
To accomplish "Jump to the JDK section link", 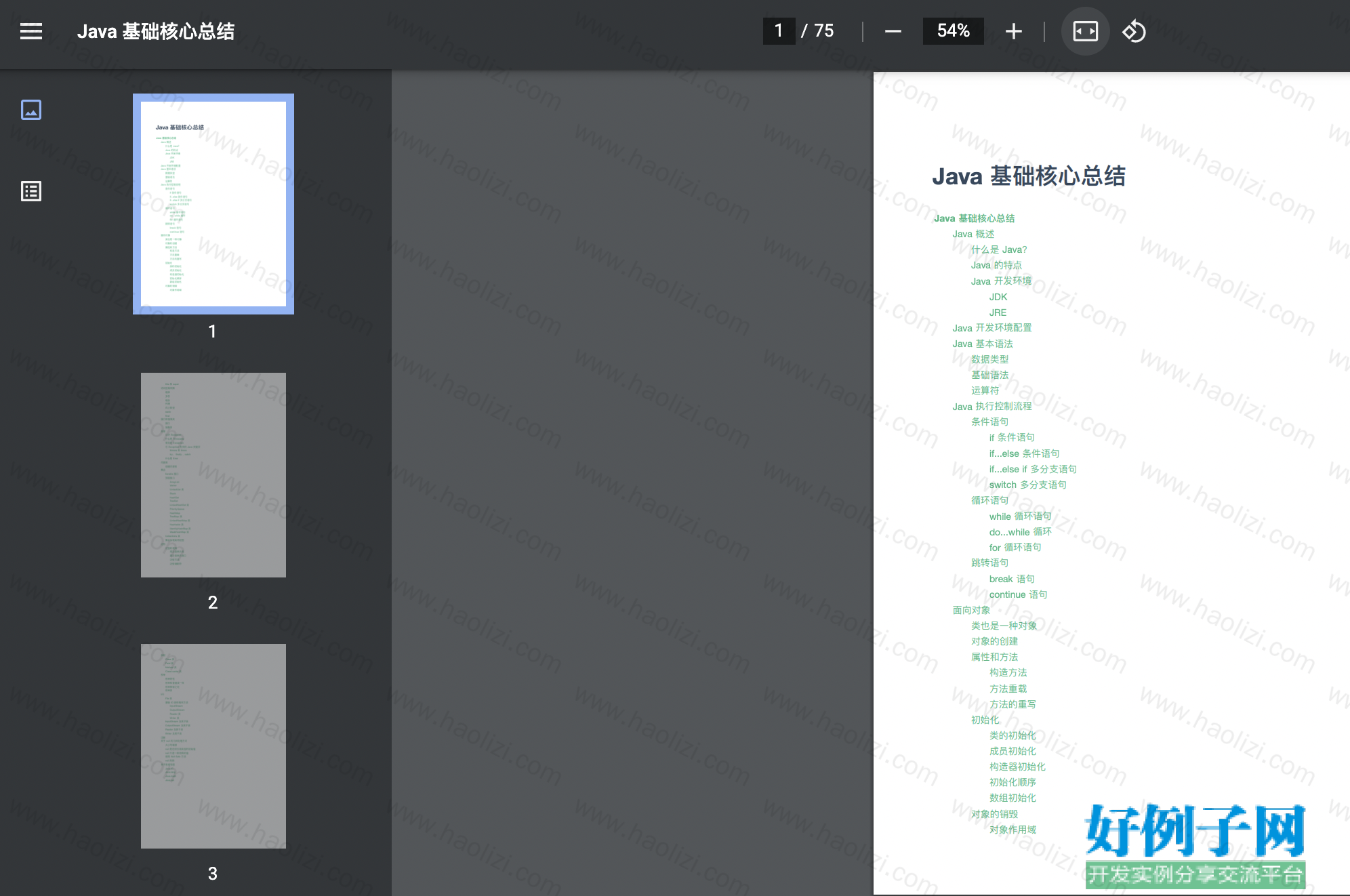I will tap(998, 297).
